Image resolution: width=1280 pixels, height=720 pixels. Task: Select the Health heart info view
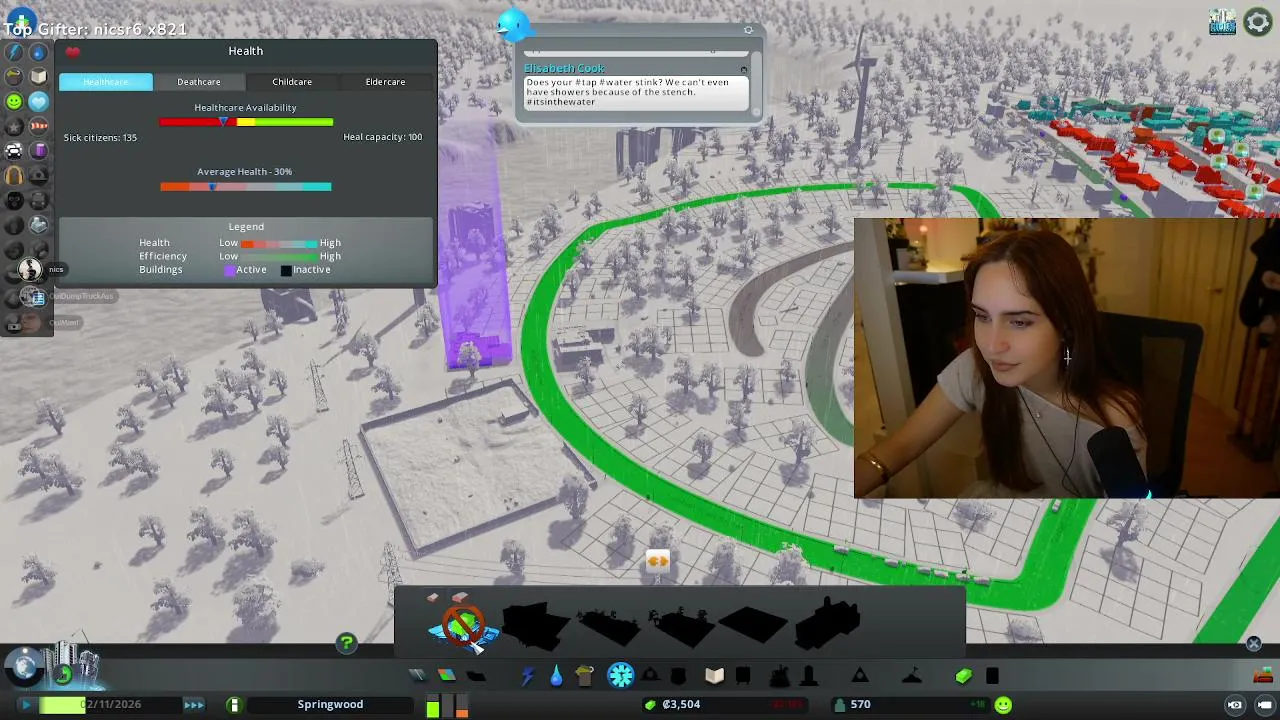pos(39,101)
